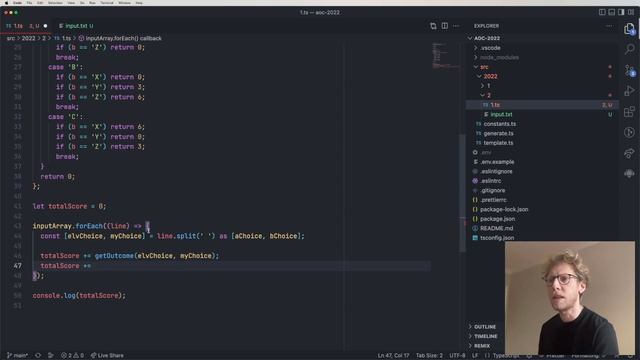This screenshot has height=360, width=640.
Task: Toggle the bottom panel layout icon
Action: (x=611, y=12)
